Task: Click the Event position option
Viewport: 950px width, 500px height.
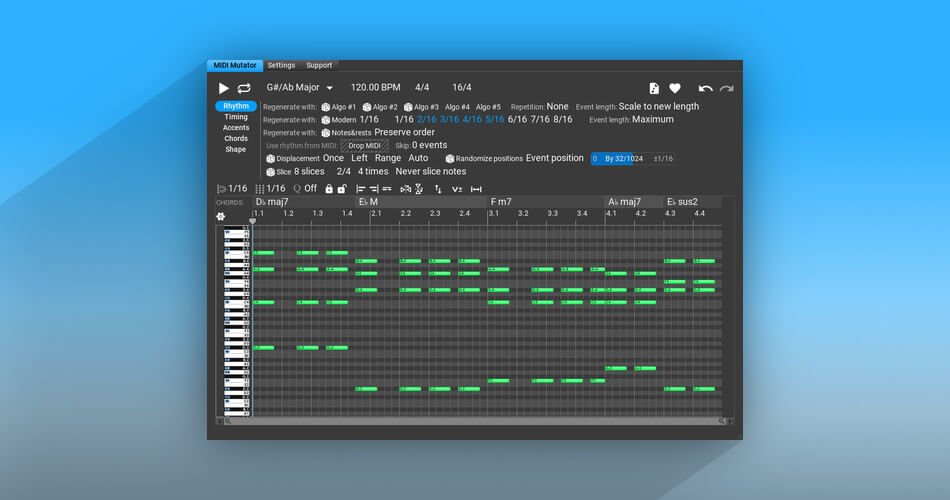Action: point(554,158)
